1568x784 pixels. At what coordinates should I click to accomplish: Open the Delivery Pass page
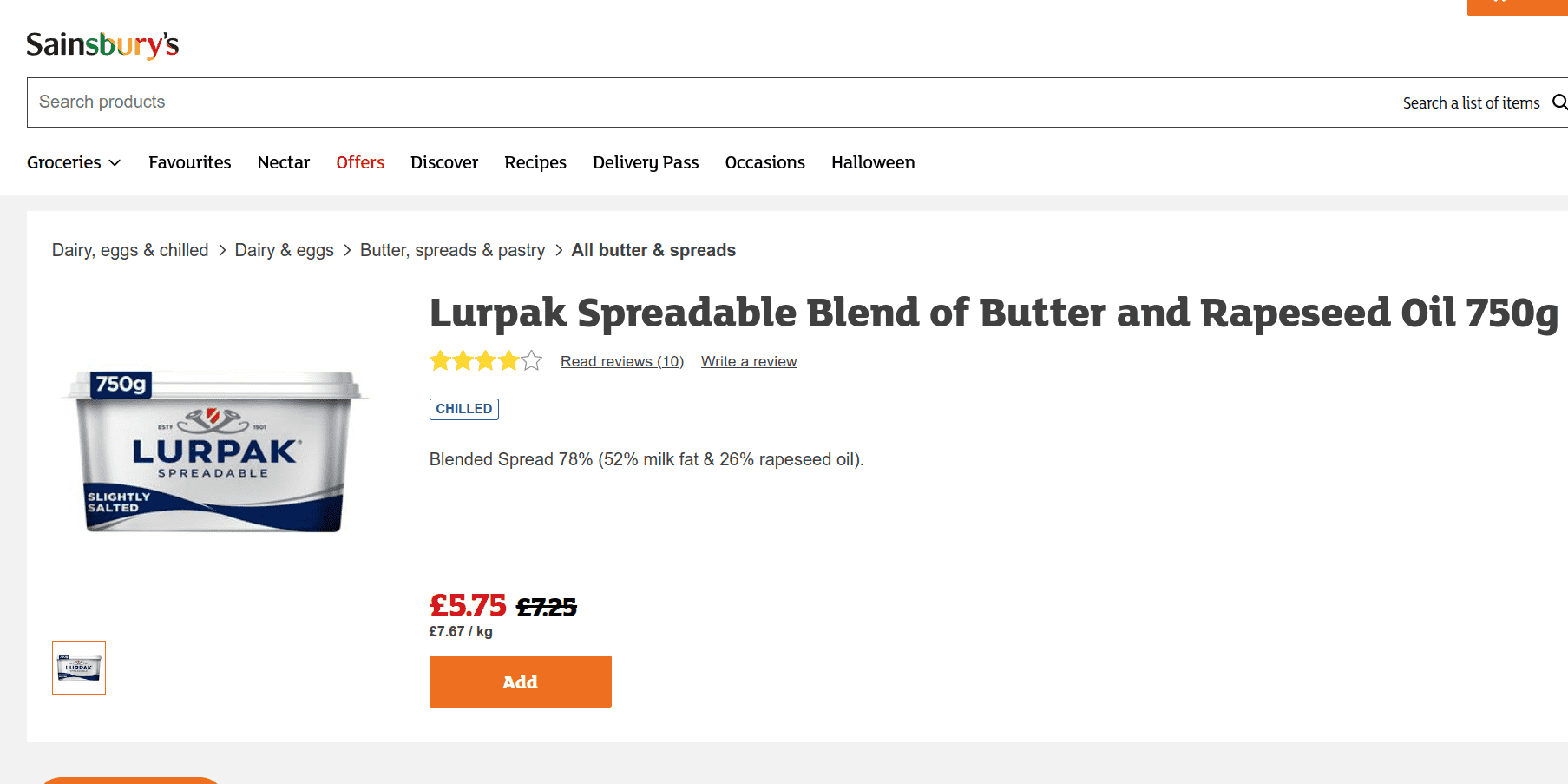(645, 162)
